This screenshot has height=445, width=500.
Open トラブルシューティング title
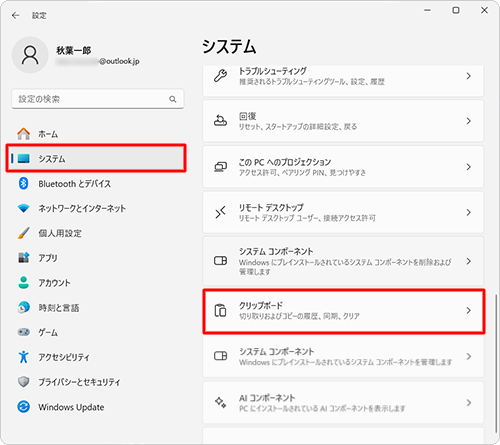pos(273,71)
